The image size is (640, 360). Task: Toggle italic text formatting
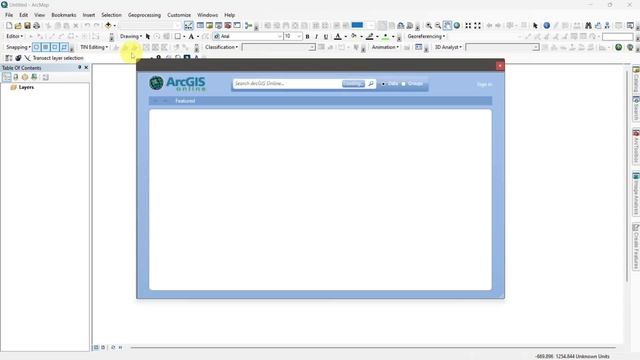(316, 37)
